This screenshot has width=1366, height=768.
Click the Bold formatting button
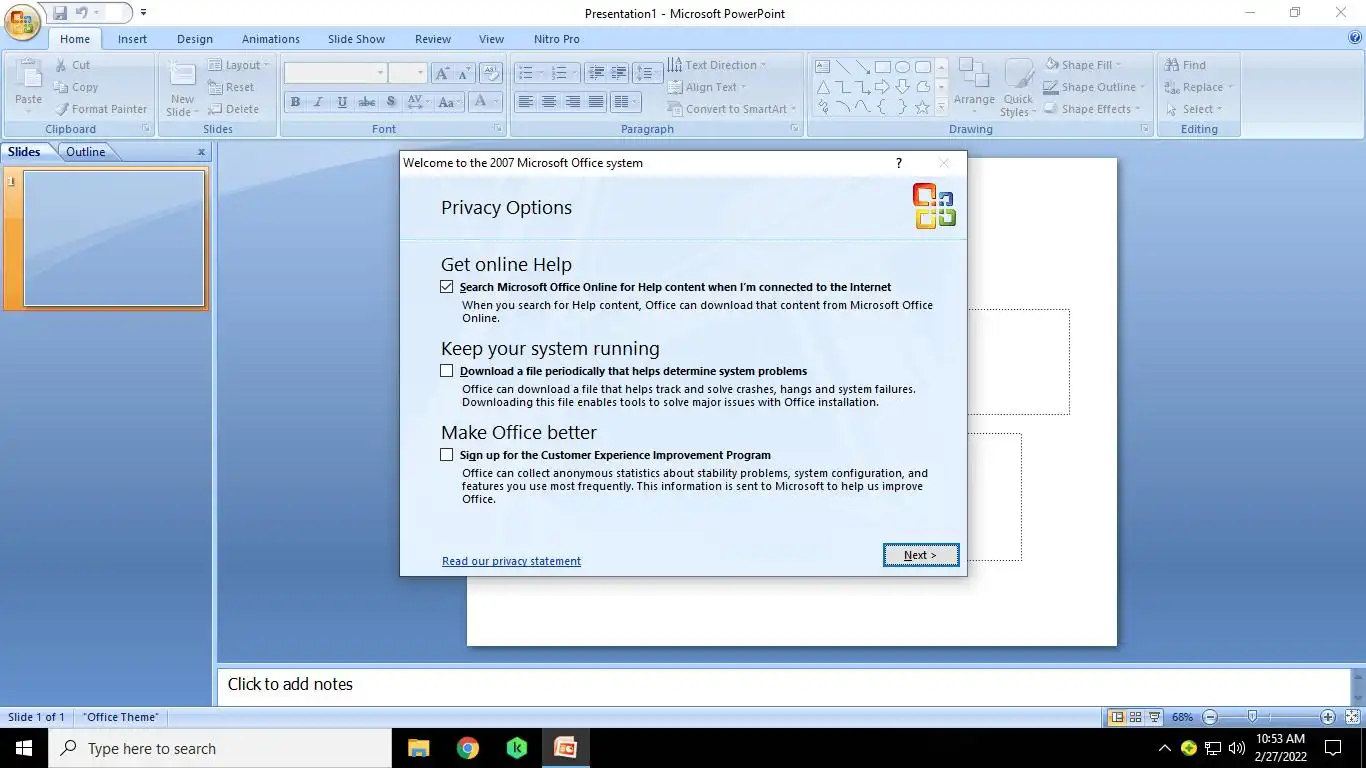pyautogui.click(x=295, y=102)
